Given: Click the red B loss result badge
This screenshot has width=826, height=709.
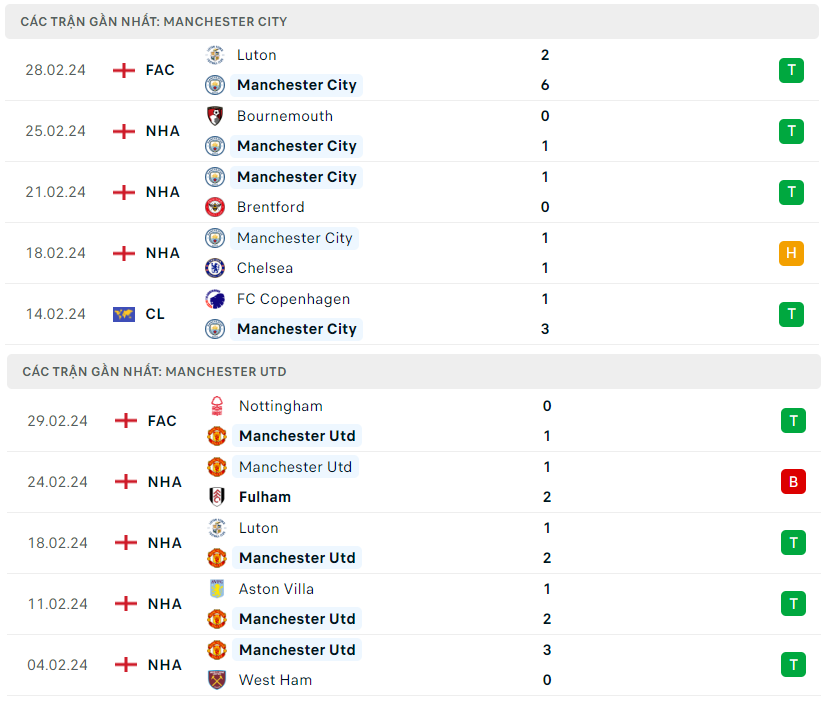Looking at the screenshot, I should (793, 482).
